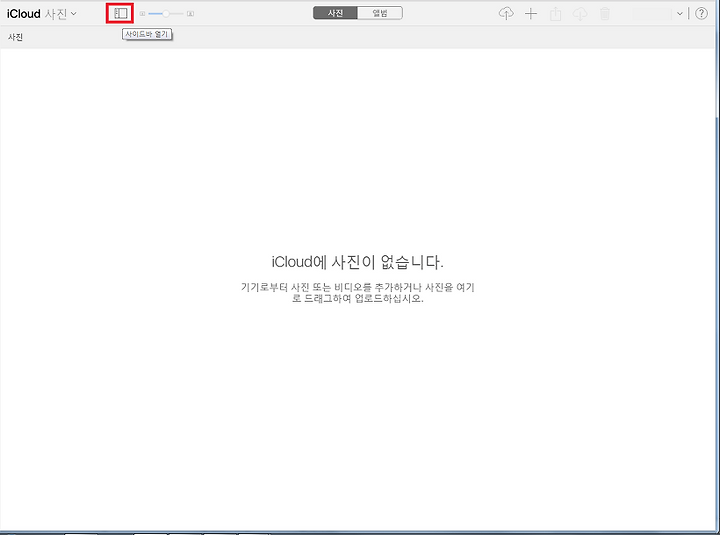Adjust the thumbnail size slider
The image size is (720, 535).
click(166, 14)
